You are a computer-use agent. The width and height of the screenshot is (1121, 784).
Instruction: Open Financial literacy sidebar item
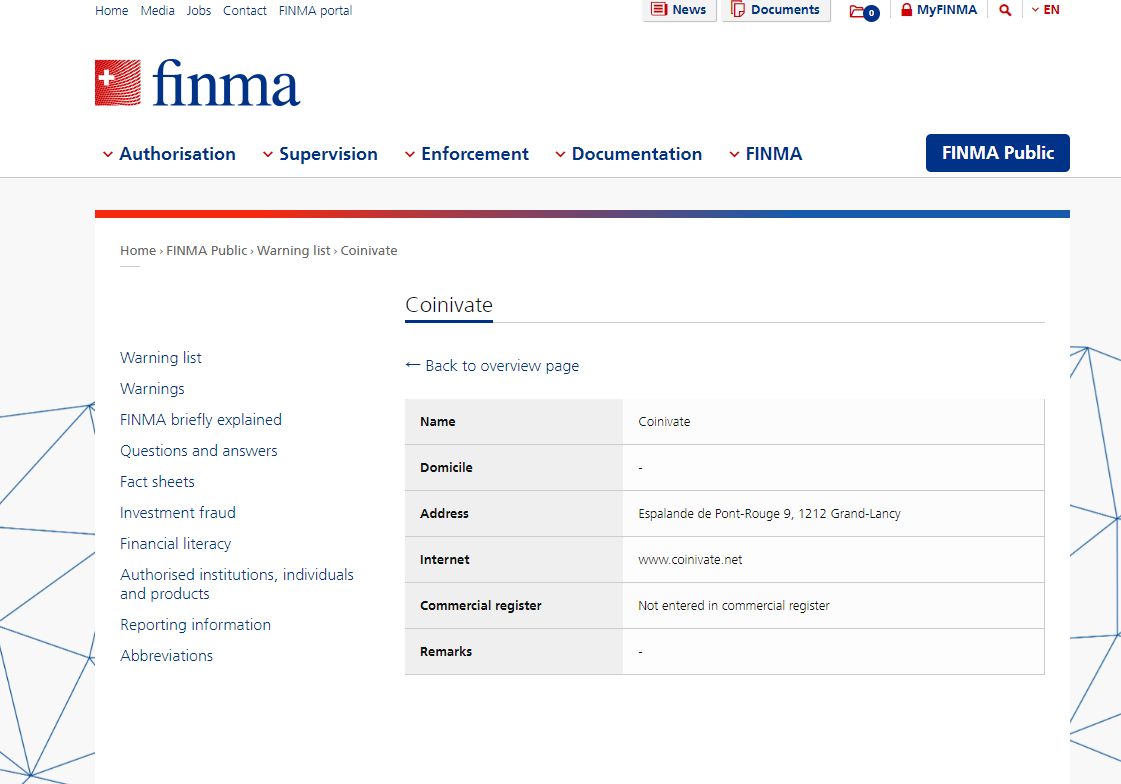[x=176, y=544]
